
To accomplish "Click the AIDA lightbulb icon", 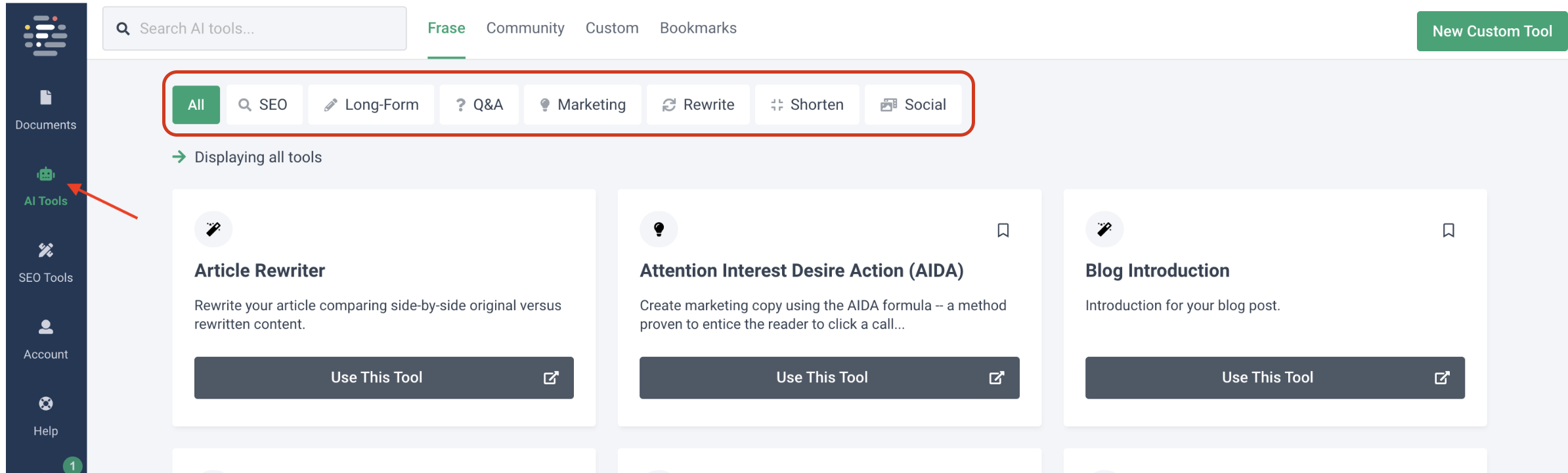I will pos(659,229).
